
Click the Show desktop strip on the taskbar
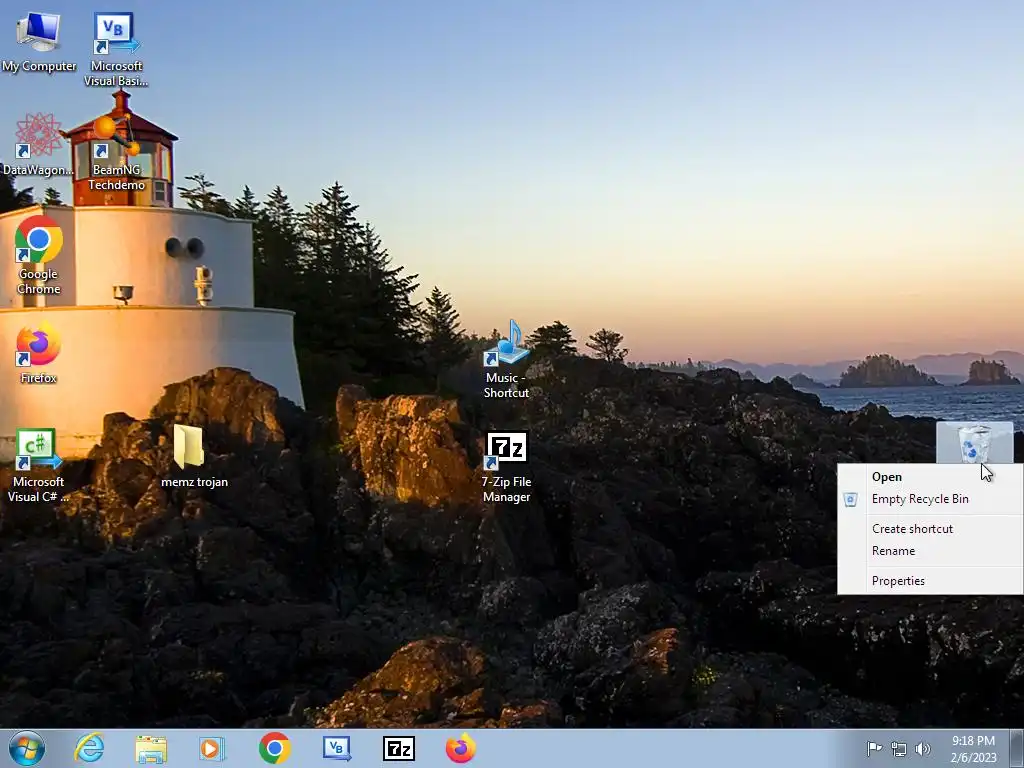[x=1017, y=748]
